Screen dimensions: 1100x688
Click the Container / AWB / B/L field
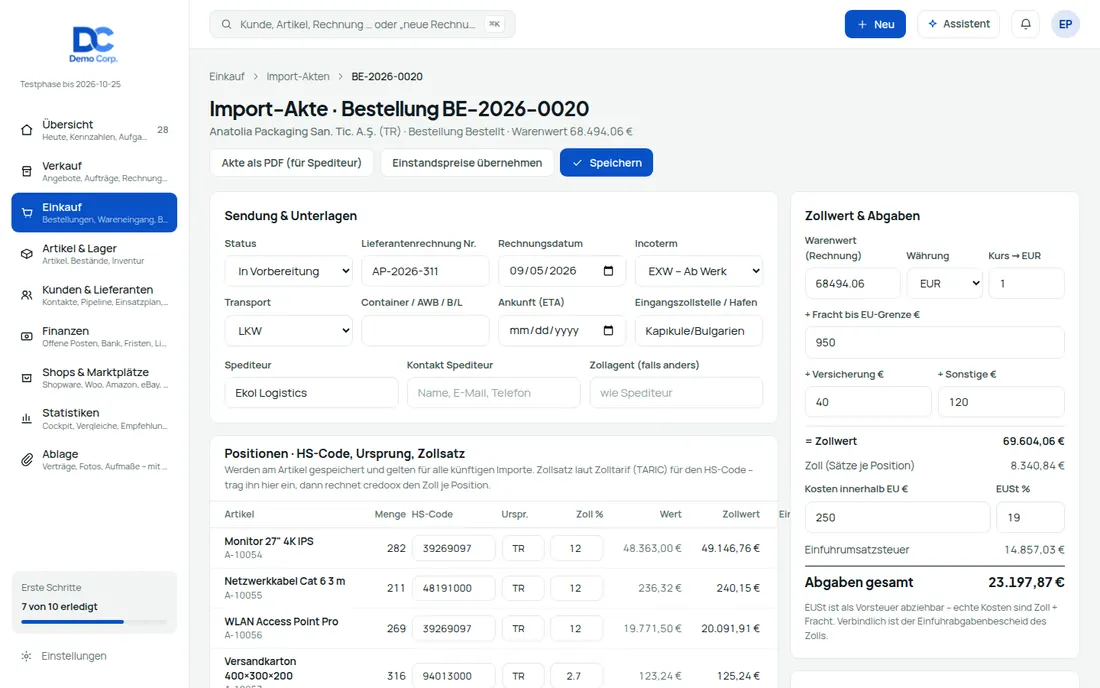(425, 330)
